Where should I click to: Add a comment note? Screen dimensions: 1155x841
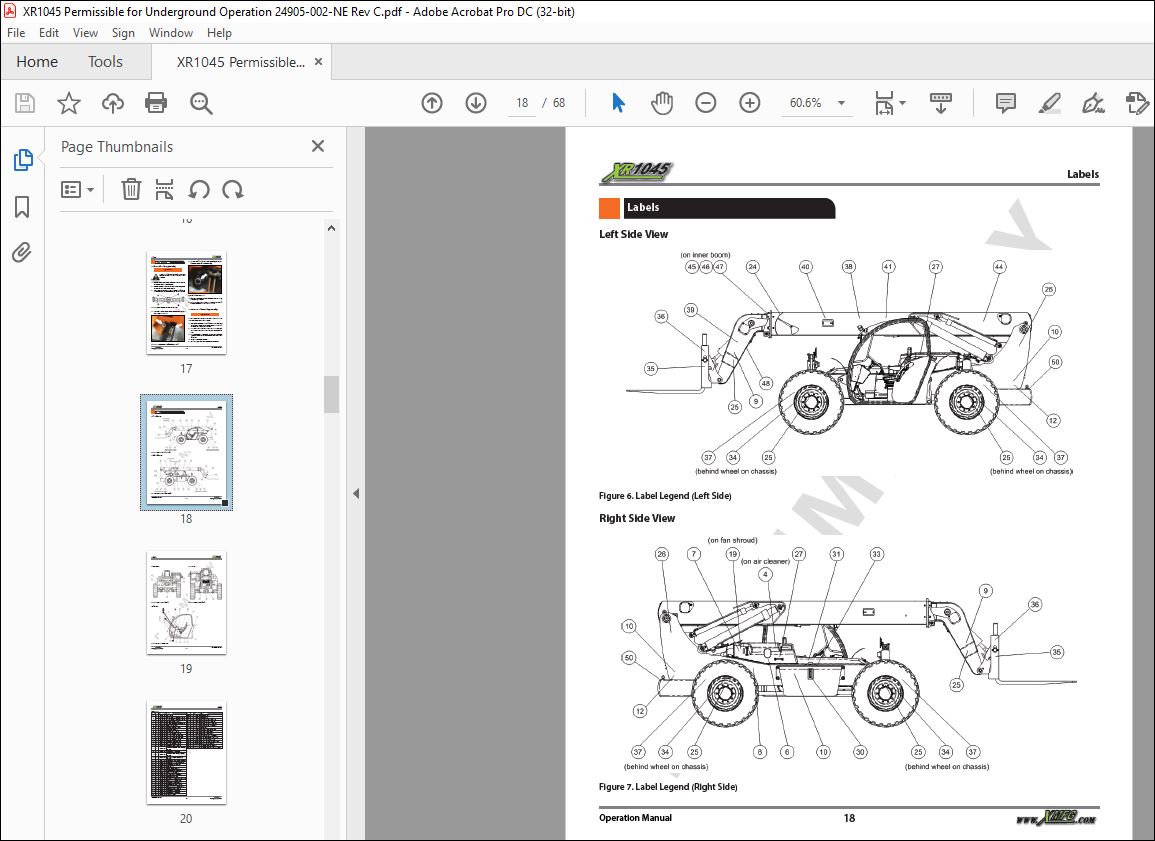tap(1005, 103)
